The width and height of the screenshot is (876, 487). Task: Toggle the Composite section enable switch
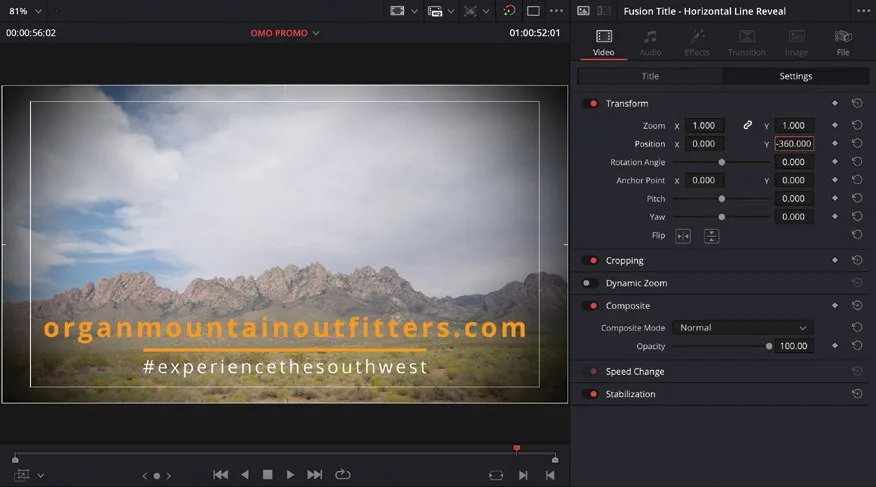[x=590, y=305]
